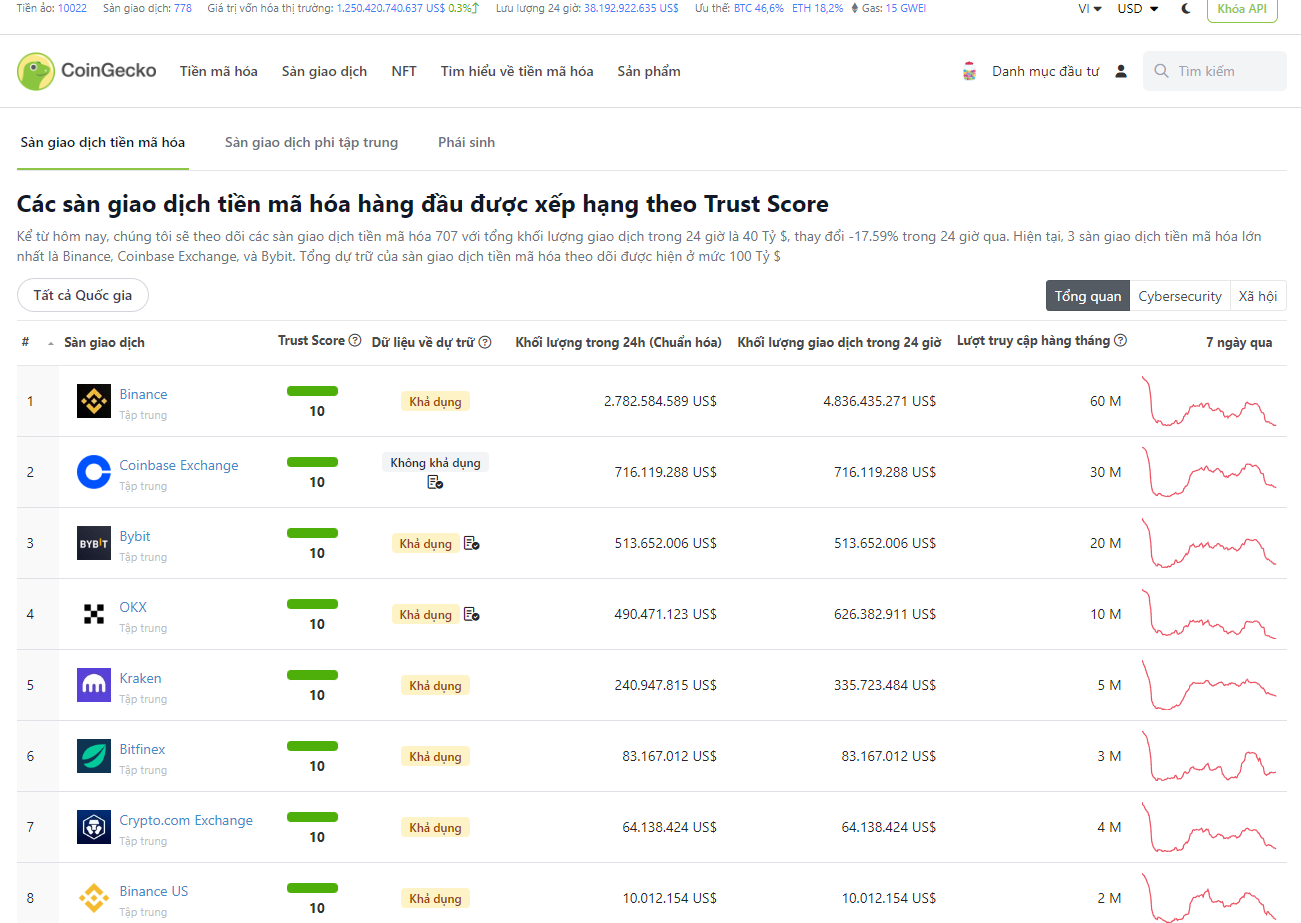Click the Tìm kiếm search field
This screenshot has height=923, width=1301.
[x=1214, y=71]
